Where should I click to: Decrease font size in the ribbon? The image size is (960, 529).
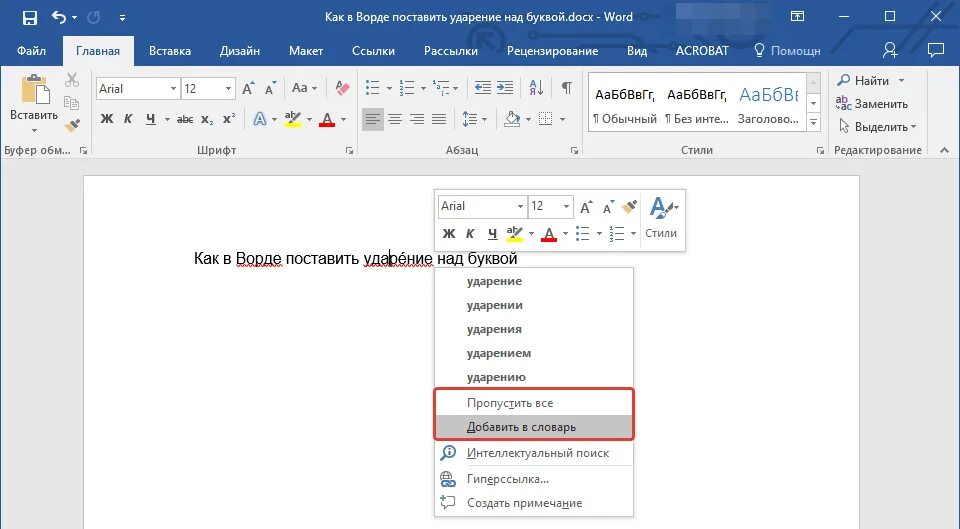[x=270, y=89]
